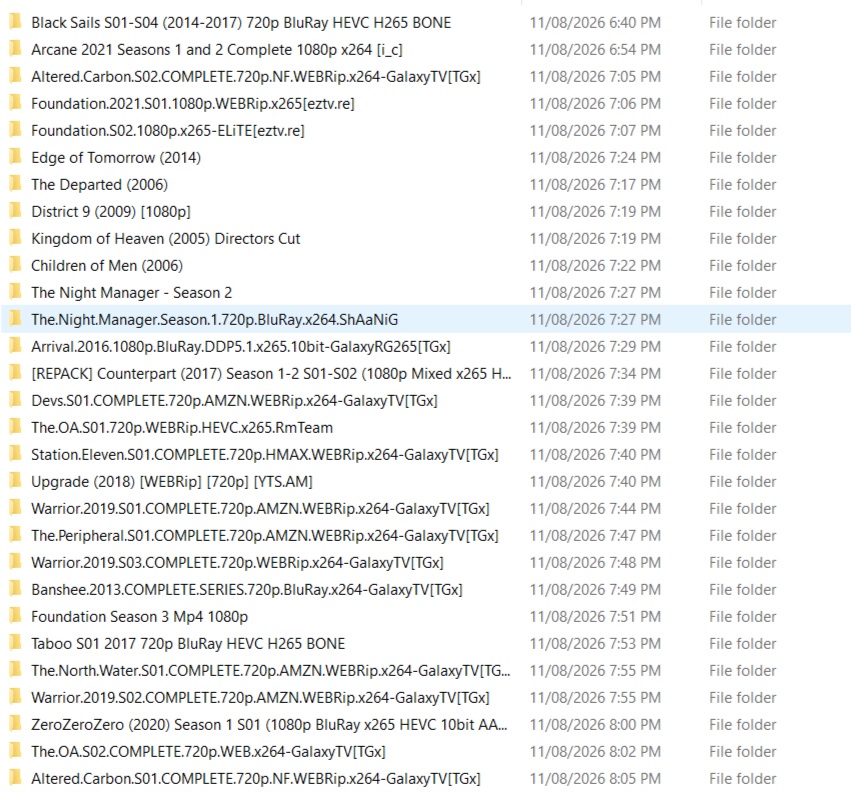
Task: Click folder icon for District 9 (2009)
Action: tap(15, 211)
